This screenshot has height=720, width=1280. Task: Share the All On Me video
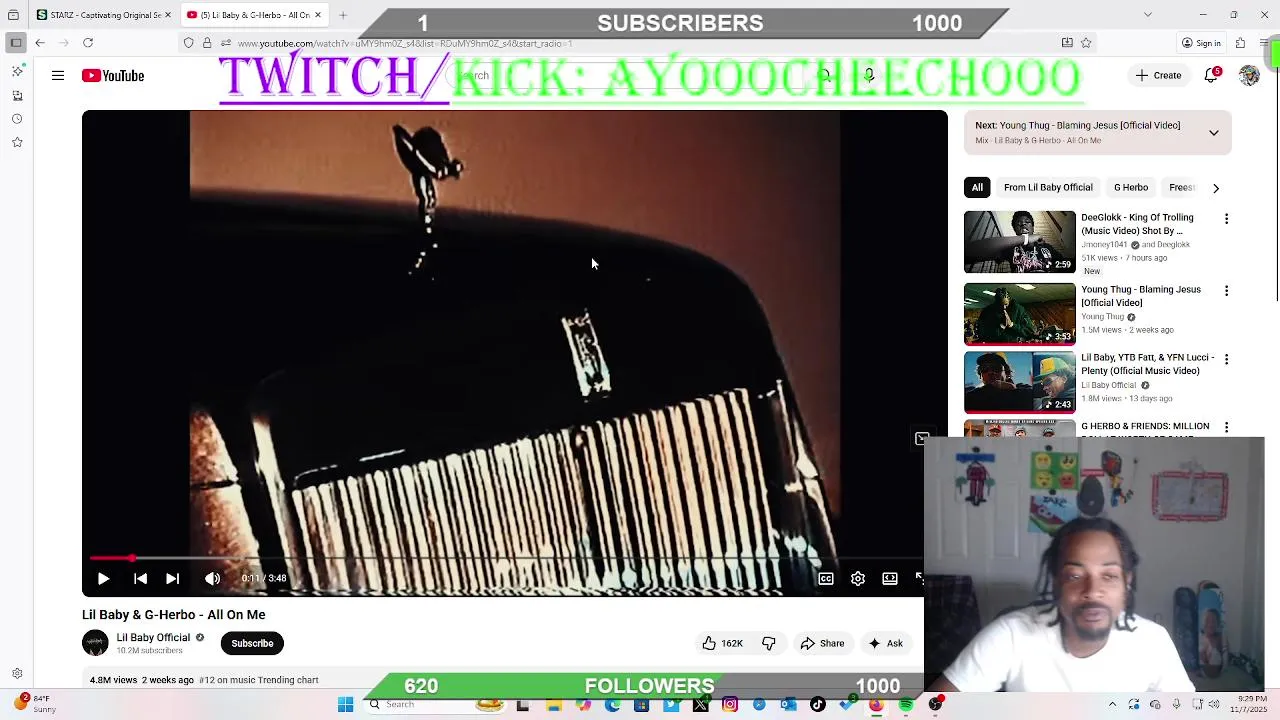(x=822, y=643)
